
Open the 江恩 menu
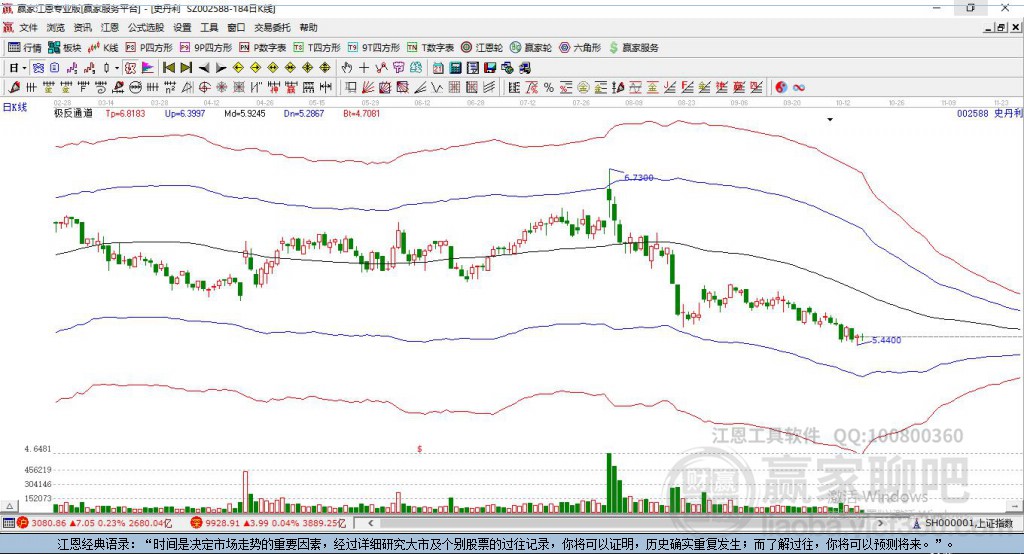point(110,27)
